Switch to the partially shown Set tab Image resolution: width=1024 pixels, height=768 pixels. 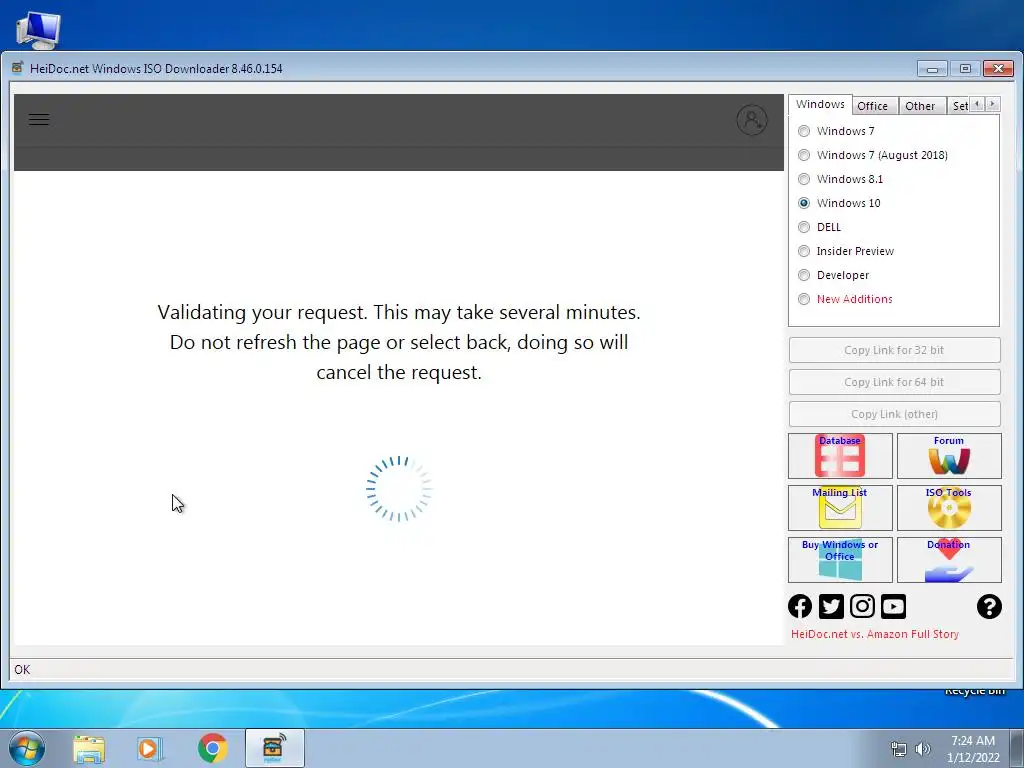[959, 106]
